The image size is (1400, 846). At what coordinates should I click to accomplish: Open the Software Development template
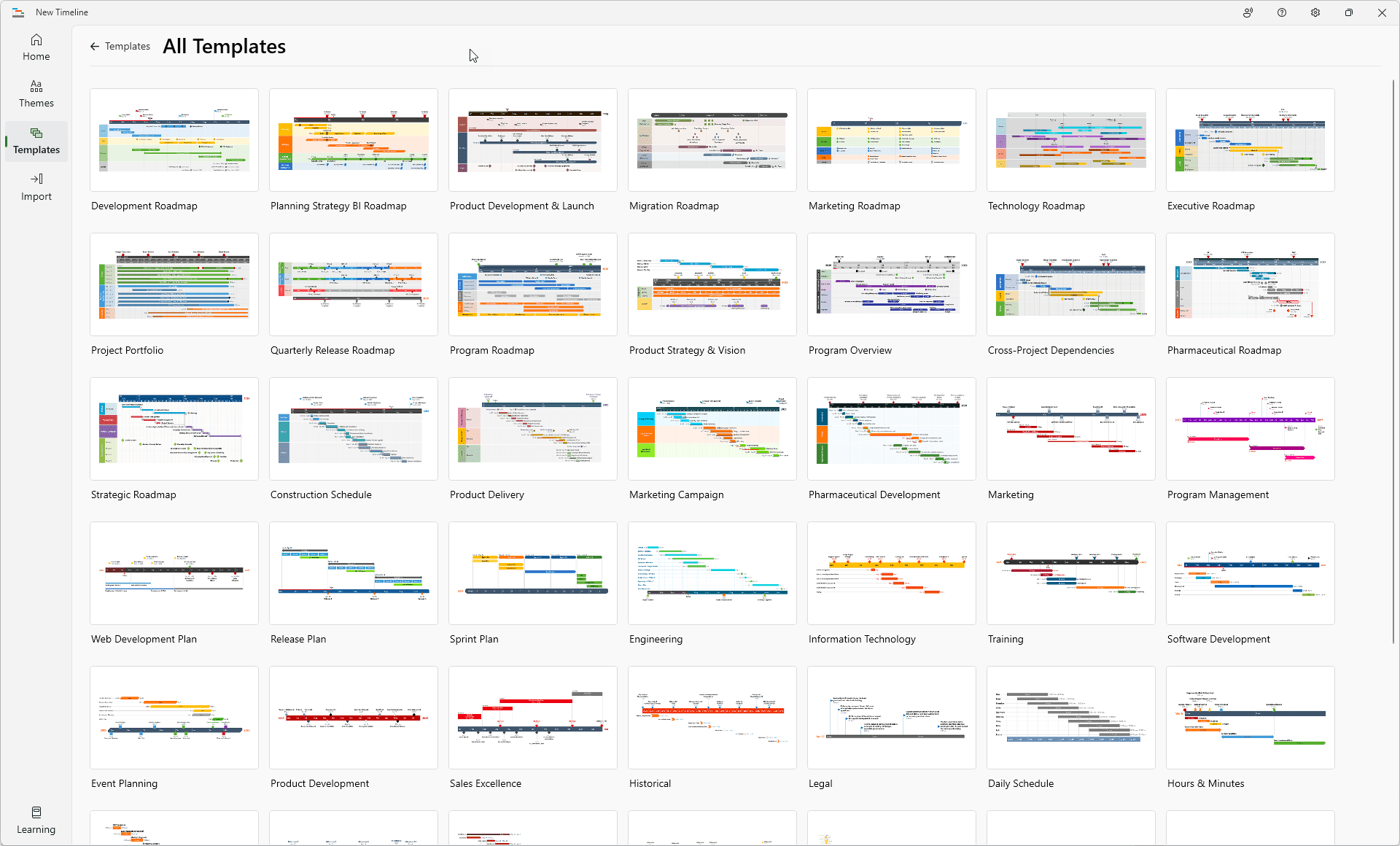click(x=1250, y=573)
